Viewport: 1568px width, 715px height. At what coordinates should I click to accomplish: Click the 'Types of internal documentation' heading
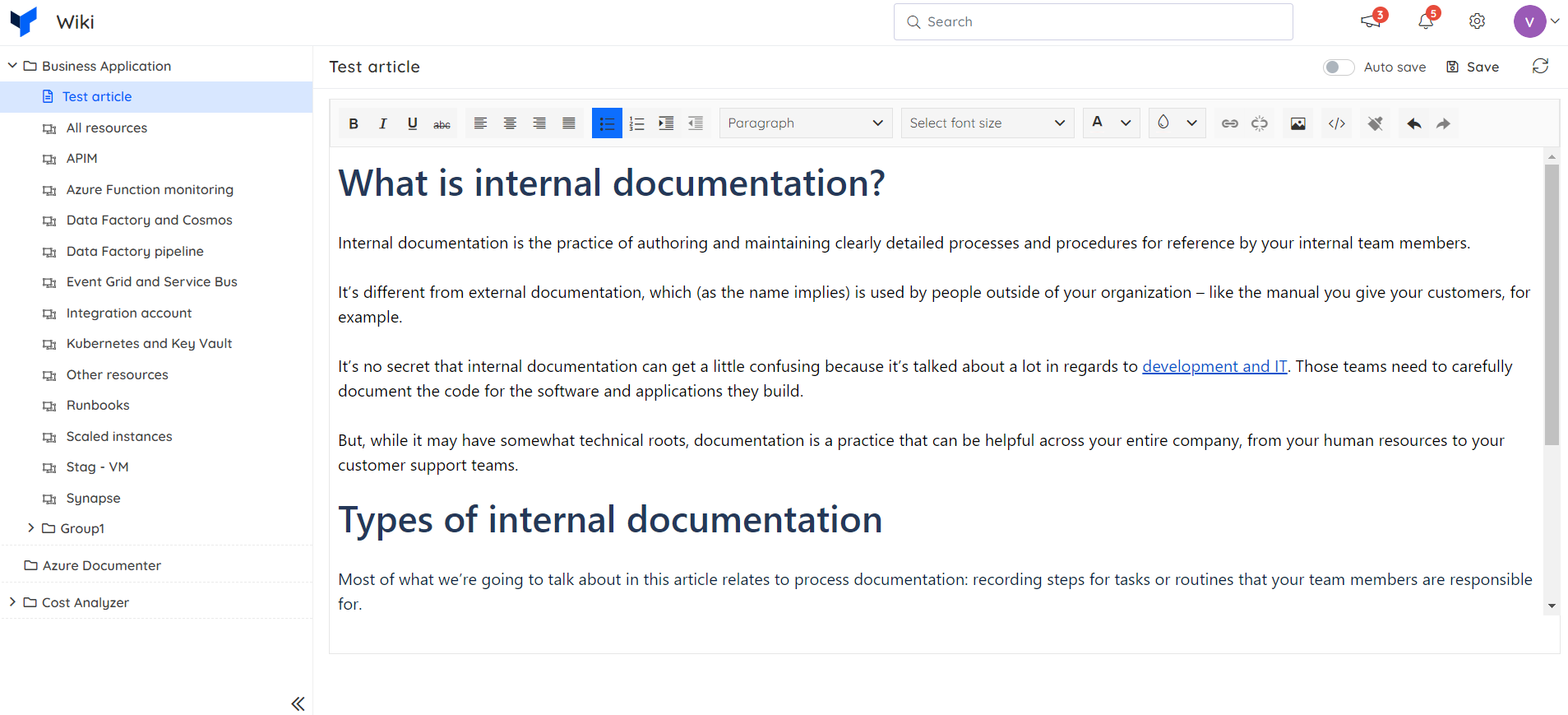610,520
